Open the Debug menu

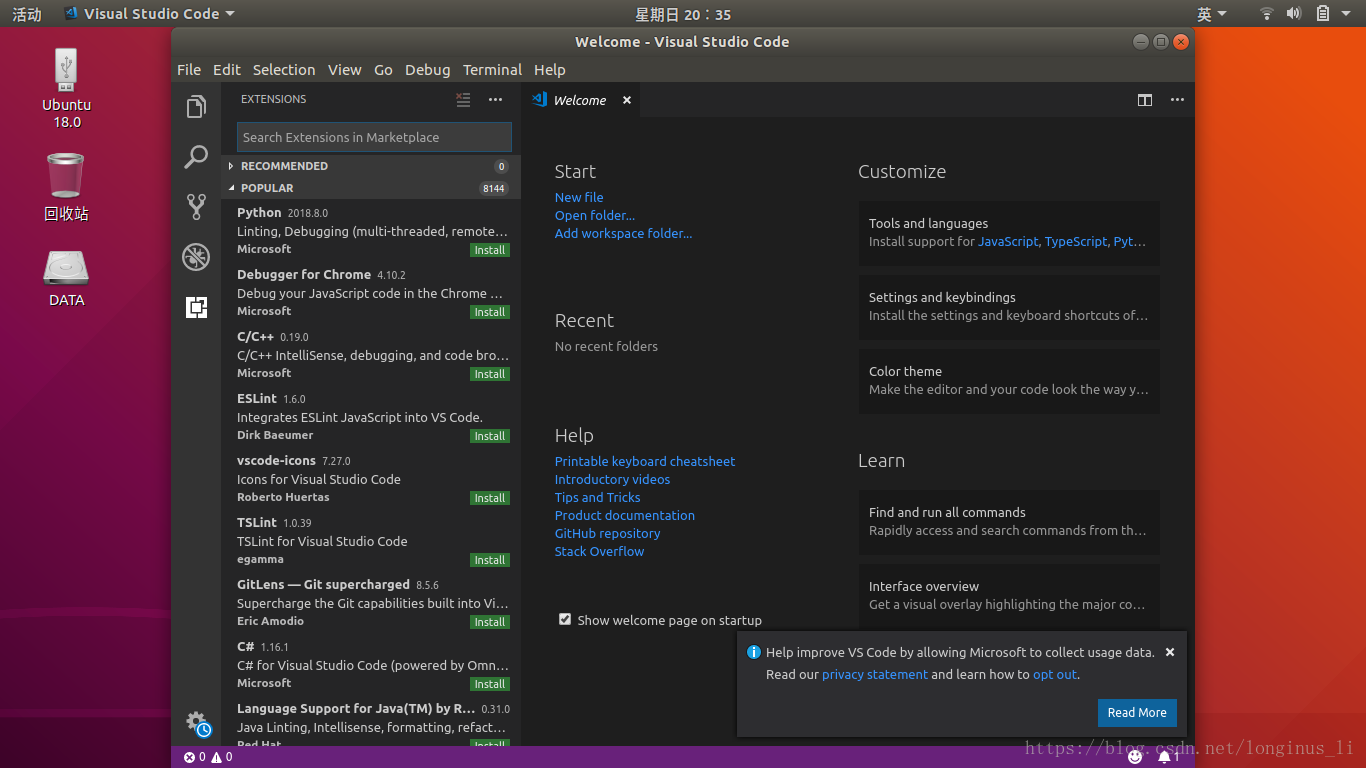click(428, 70)
